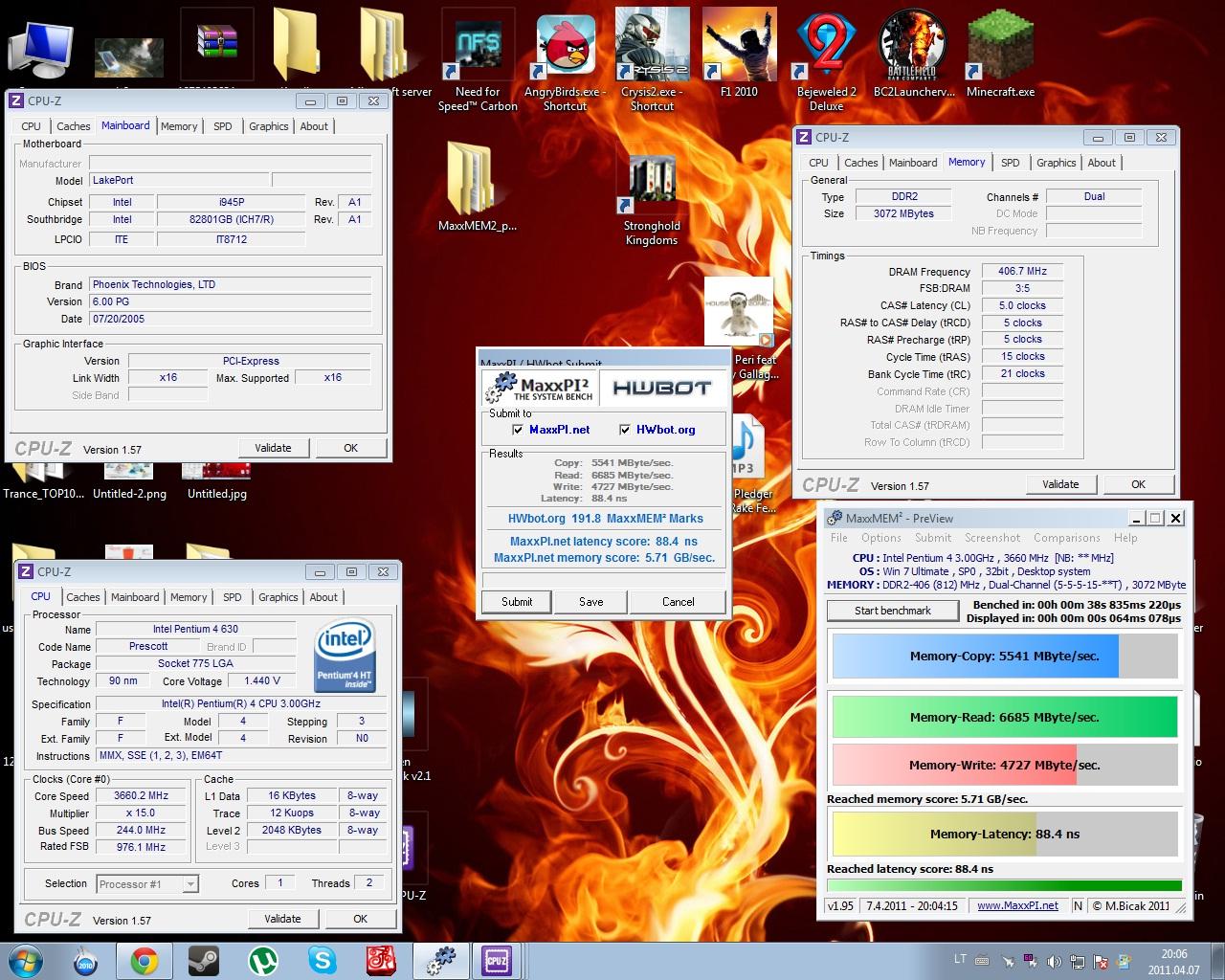
Task: Click the HWbot.org 191.8 MaxxMEM² Marks text
Action: tap(605, 519)
